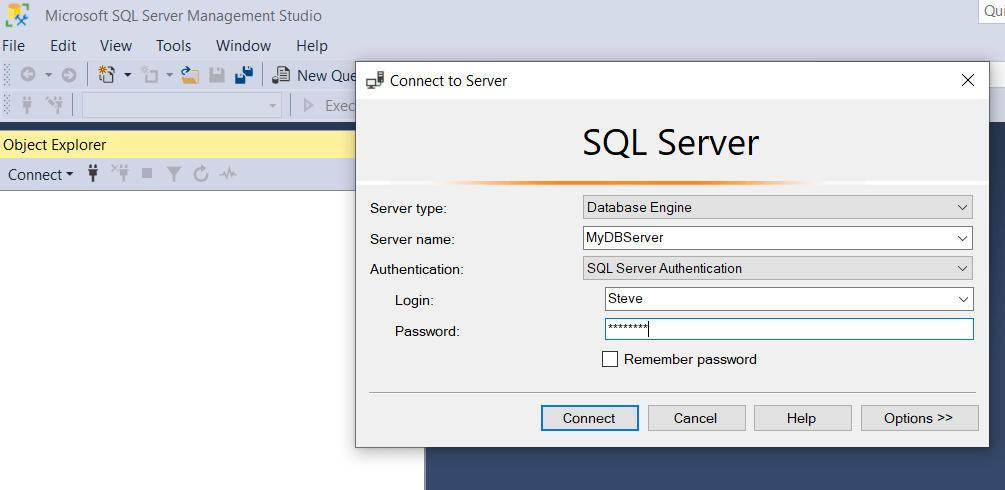
Task: Click the Save All toolbar icon
Action: pos(243,75)
